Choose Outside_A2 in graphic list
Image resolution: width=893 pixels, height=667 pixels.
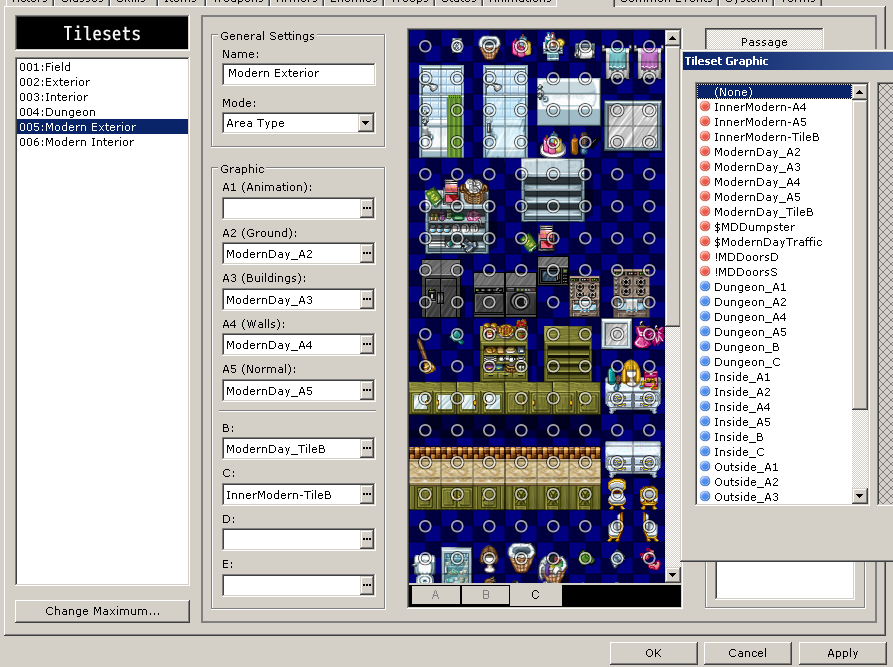775,482
